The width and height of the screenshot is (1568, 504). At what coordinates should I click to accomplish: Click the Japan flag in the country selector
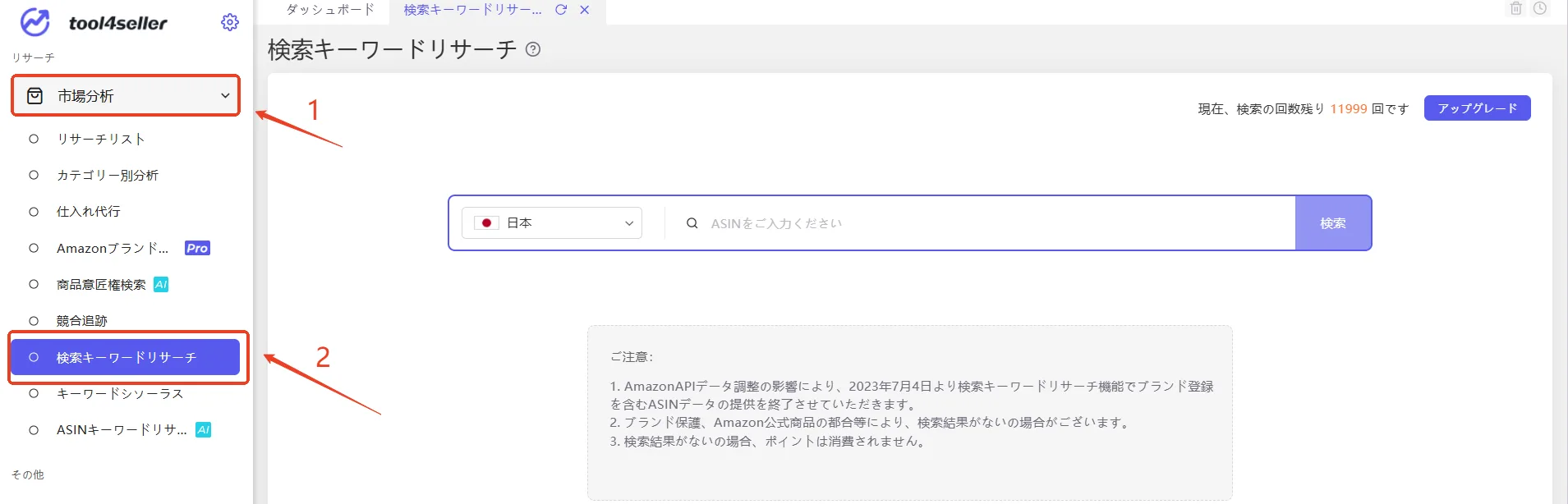coord(486,222)
